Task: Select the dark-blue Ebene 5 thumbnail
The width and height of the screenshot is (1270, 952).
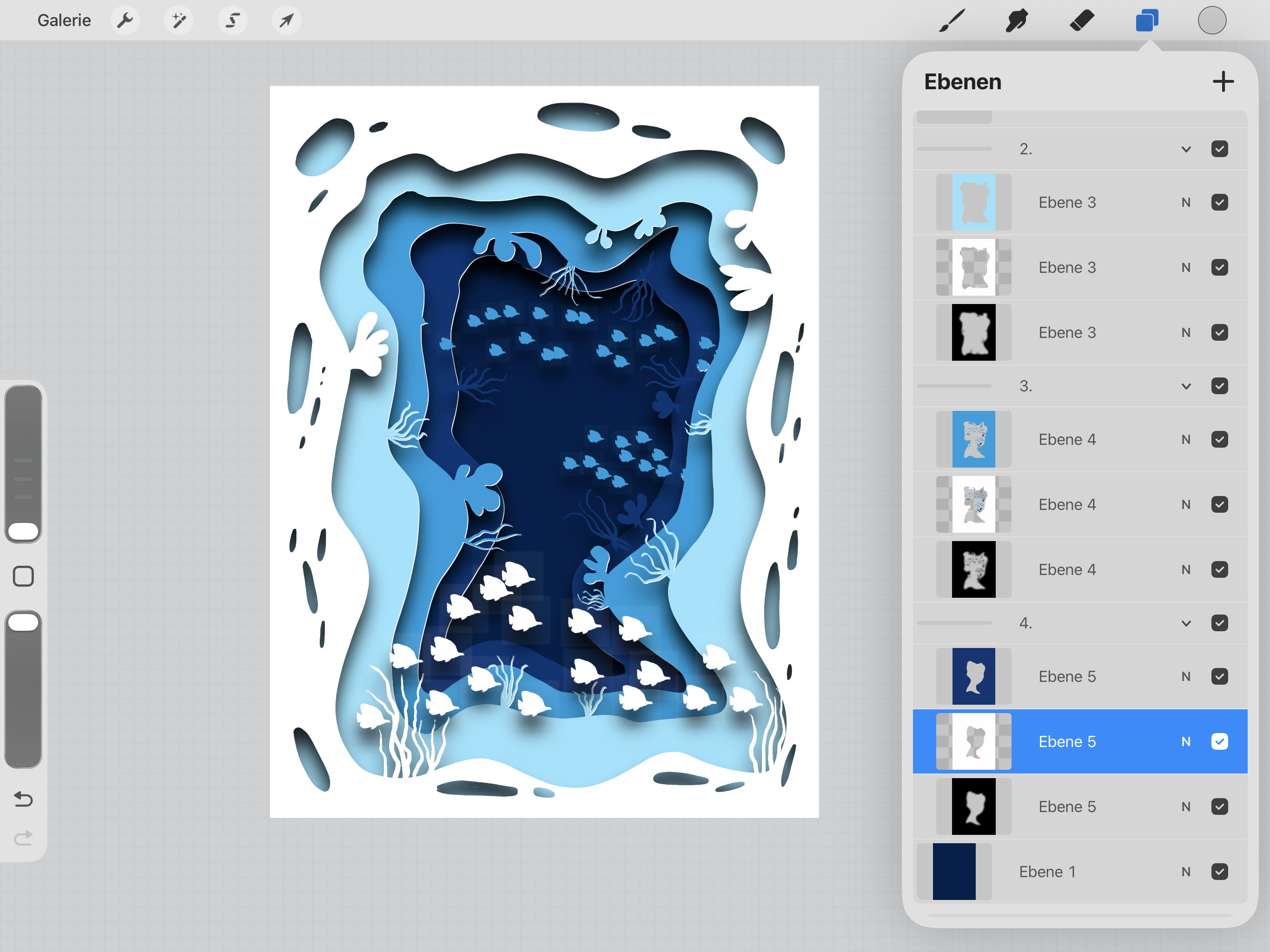Action: pos(974,677)
